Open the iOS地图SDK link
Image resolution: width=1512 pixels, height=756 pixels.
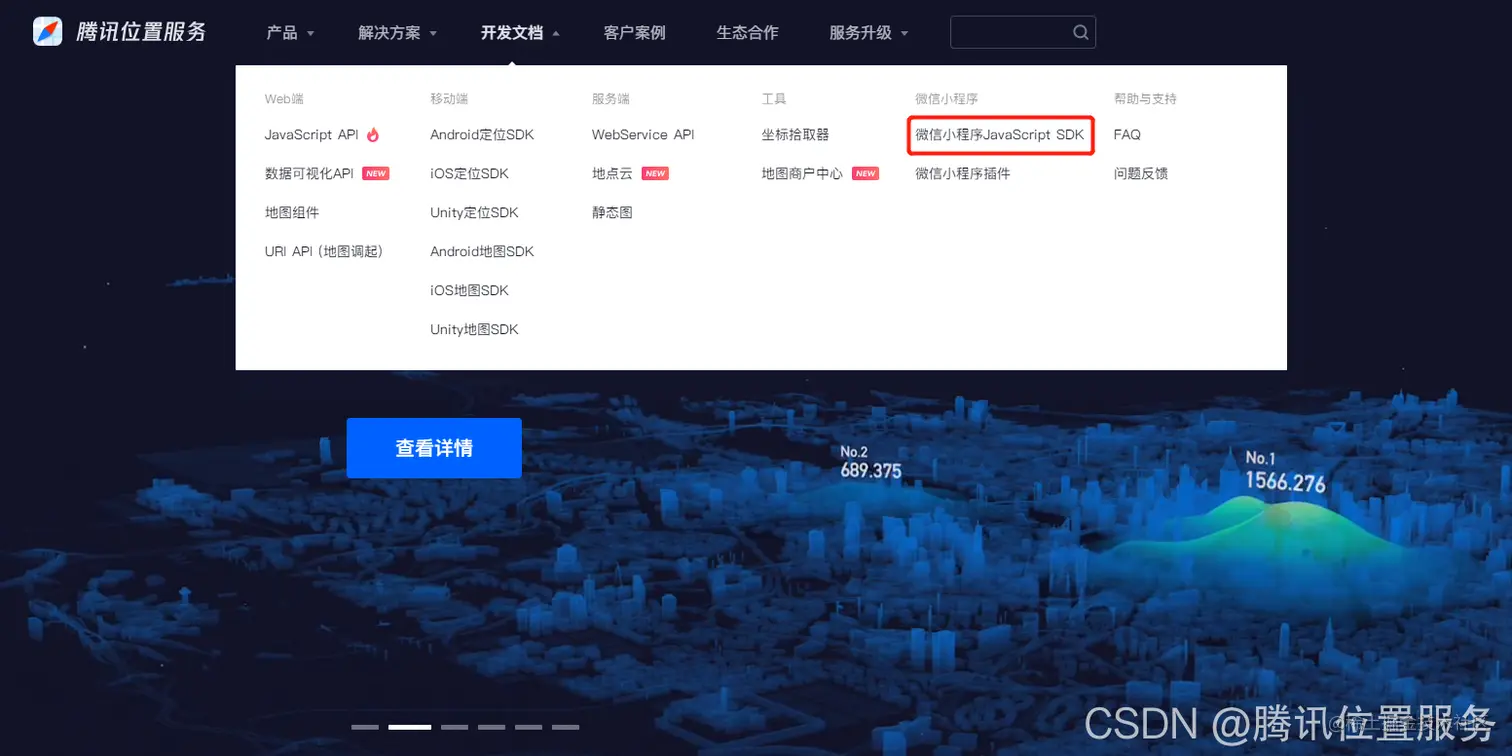pos(470,290)
